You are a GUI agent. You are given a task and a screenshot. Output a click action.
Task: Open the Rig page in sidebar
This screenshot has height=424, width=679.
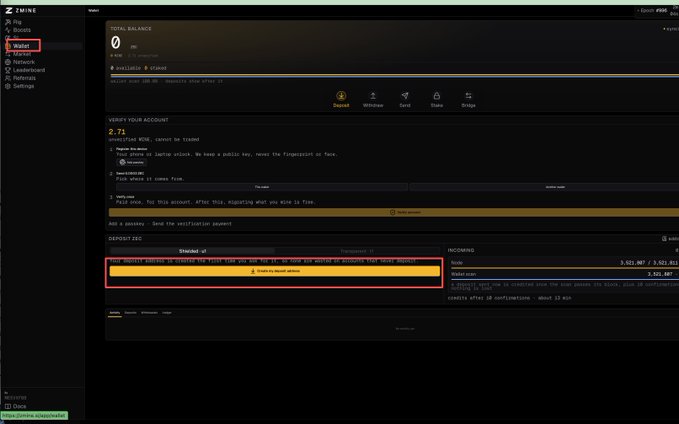(17, 22)
